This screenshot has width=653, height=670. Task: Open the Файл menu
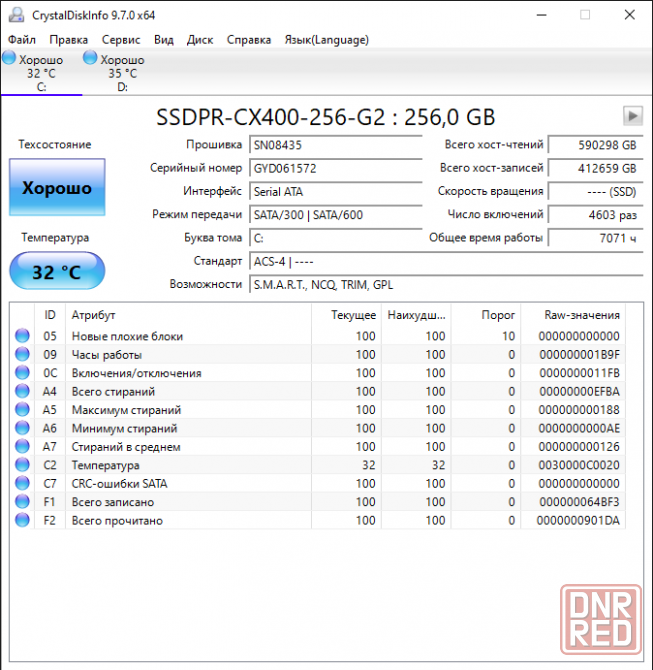click(21, 40)
